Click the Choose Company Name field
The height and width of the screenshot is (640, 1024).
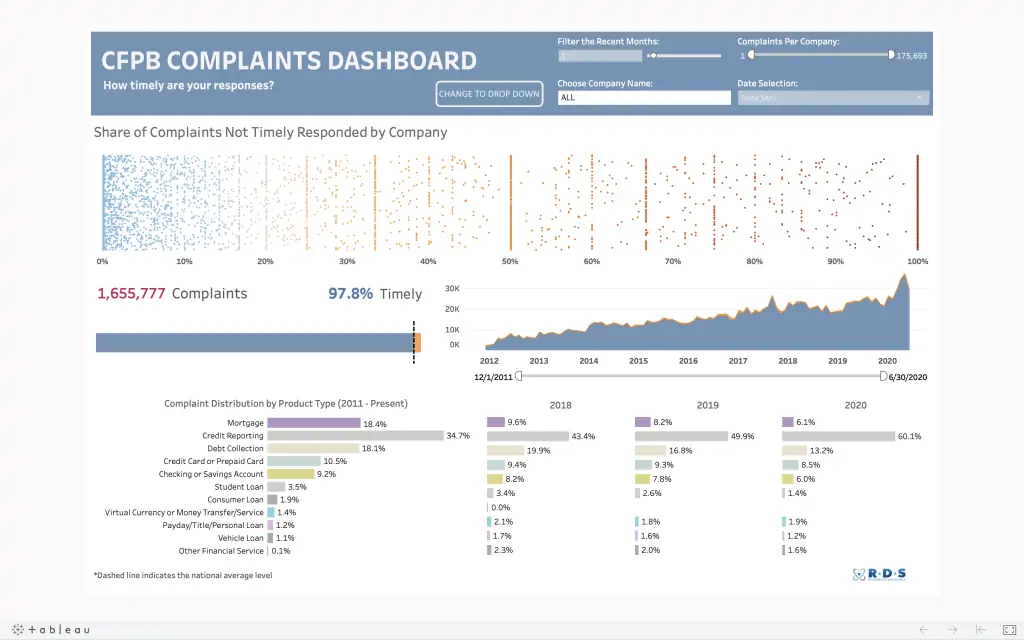pos(644,97)
